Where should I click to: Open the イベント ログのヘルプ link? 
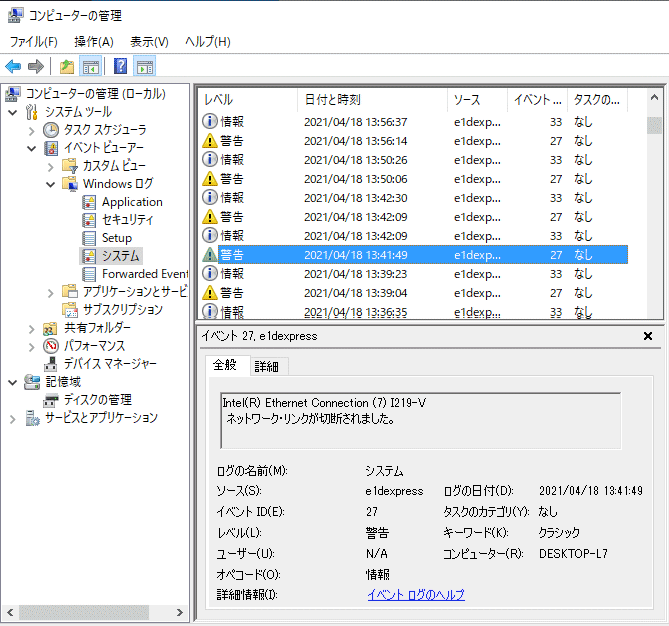click(x=415, y=595)
